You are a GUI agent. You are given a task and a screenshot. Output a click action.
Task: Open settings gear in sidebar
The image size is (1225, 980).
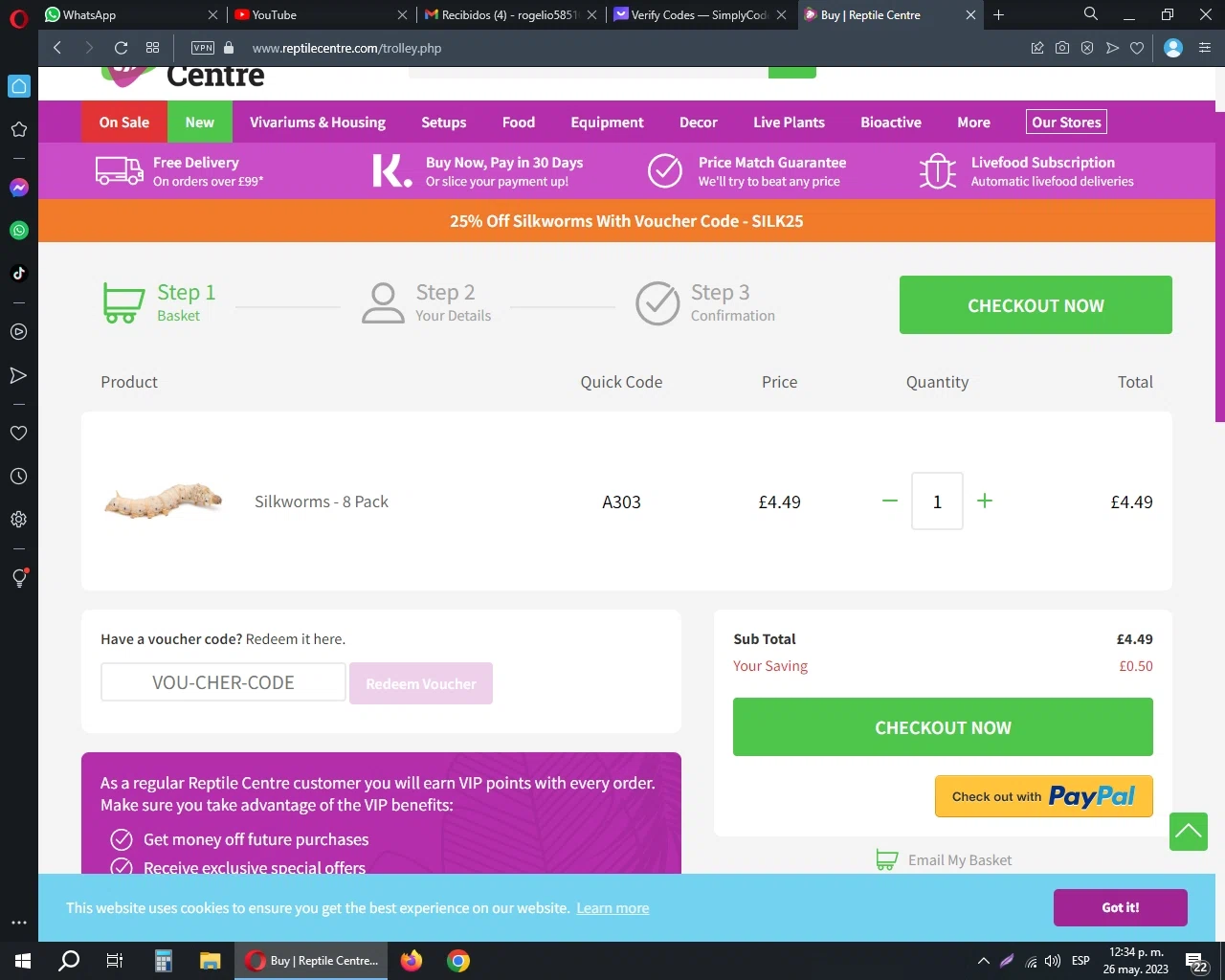click(x=18, y=519)
